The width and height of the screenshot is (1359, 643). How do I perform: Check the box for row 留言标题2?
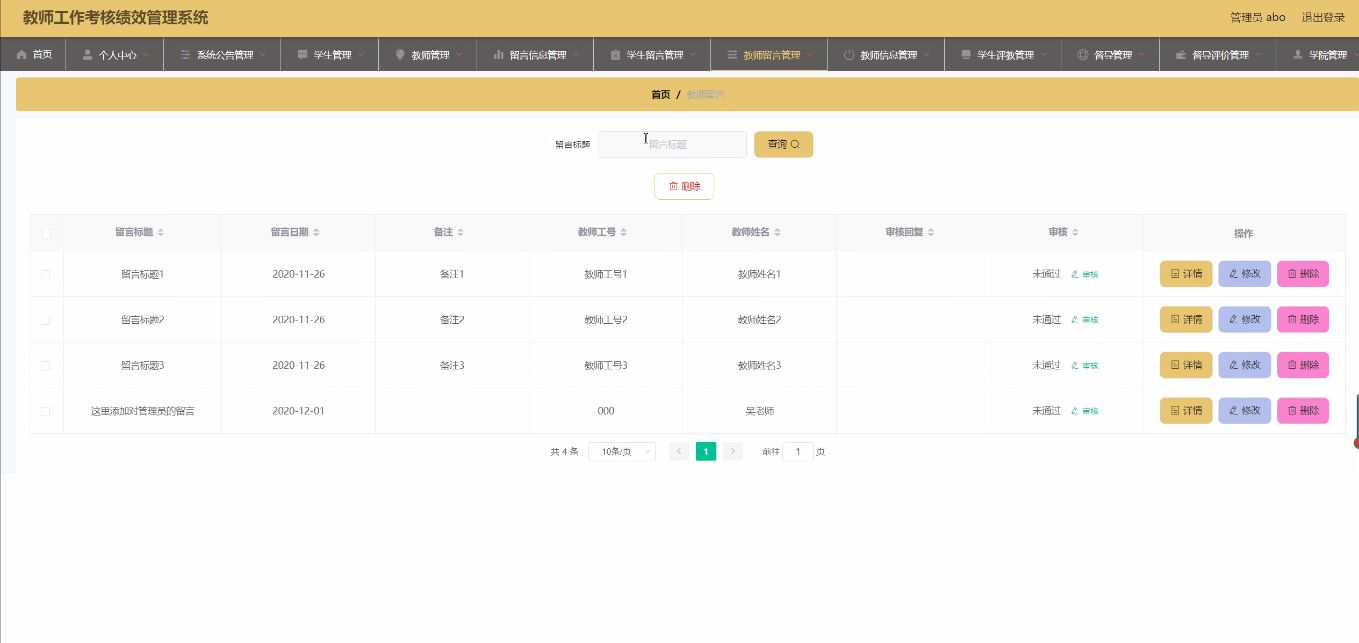pyautogui.click(x=46, y=320)
